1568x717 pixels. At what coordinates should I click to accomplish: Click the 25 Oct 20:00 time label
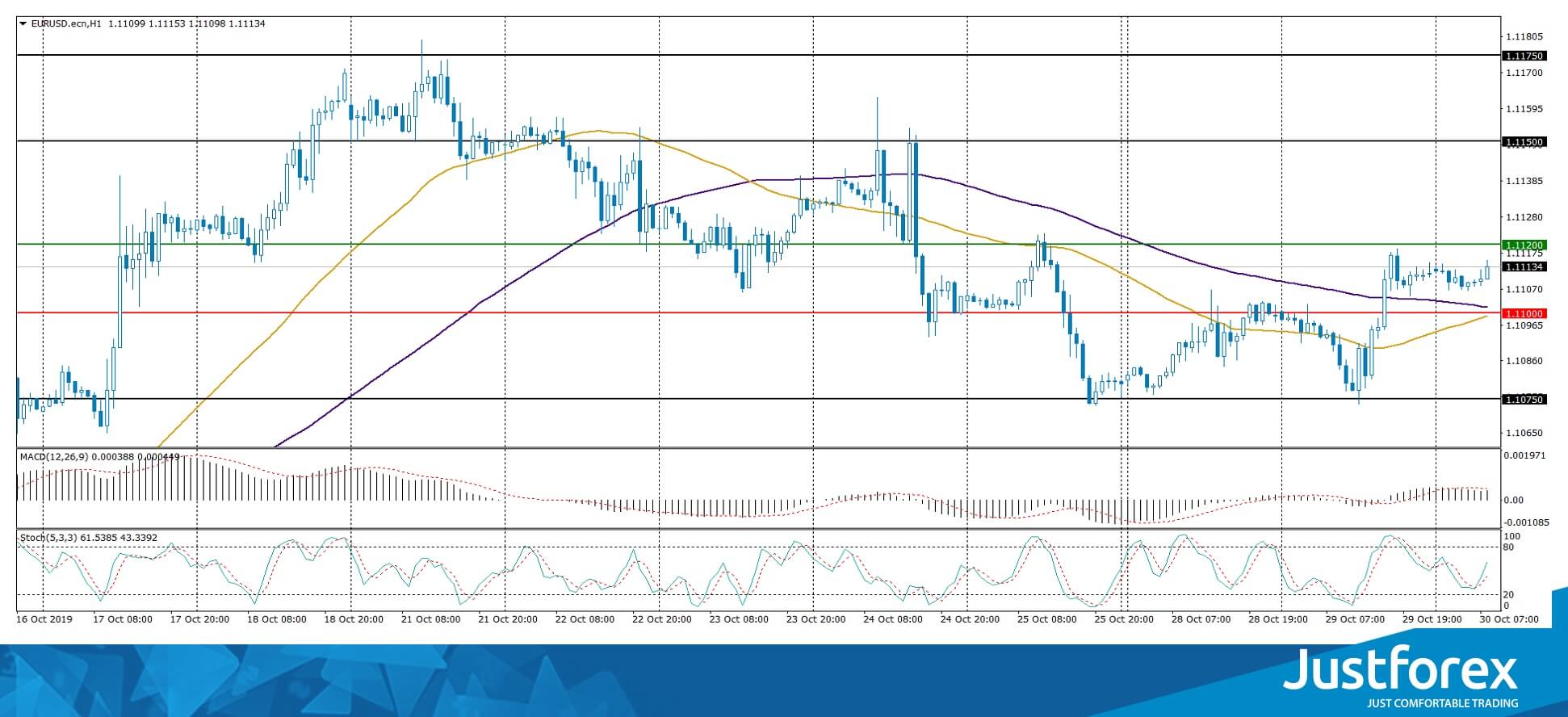tap(1124, 619)
